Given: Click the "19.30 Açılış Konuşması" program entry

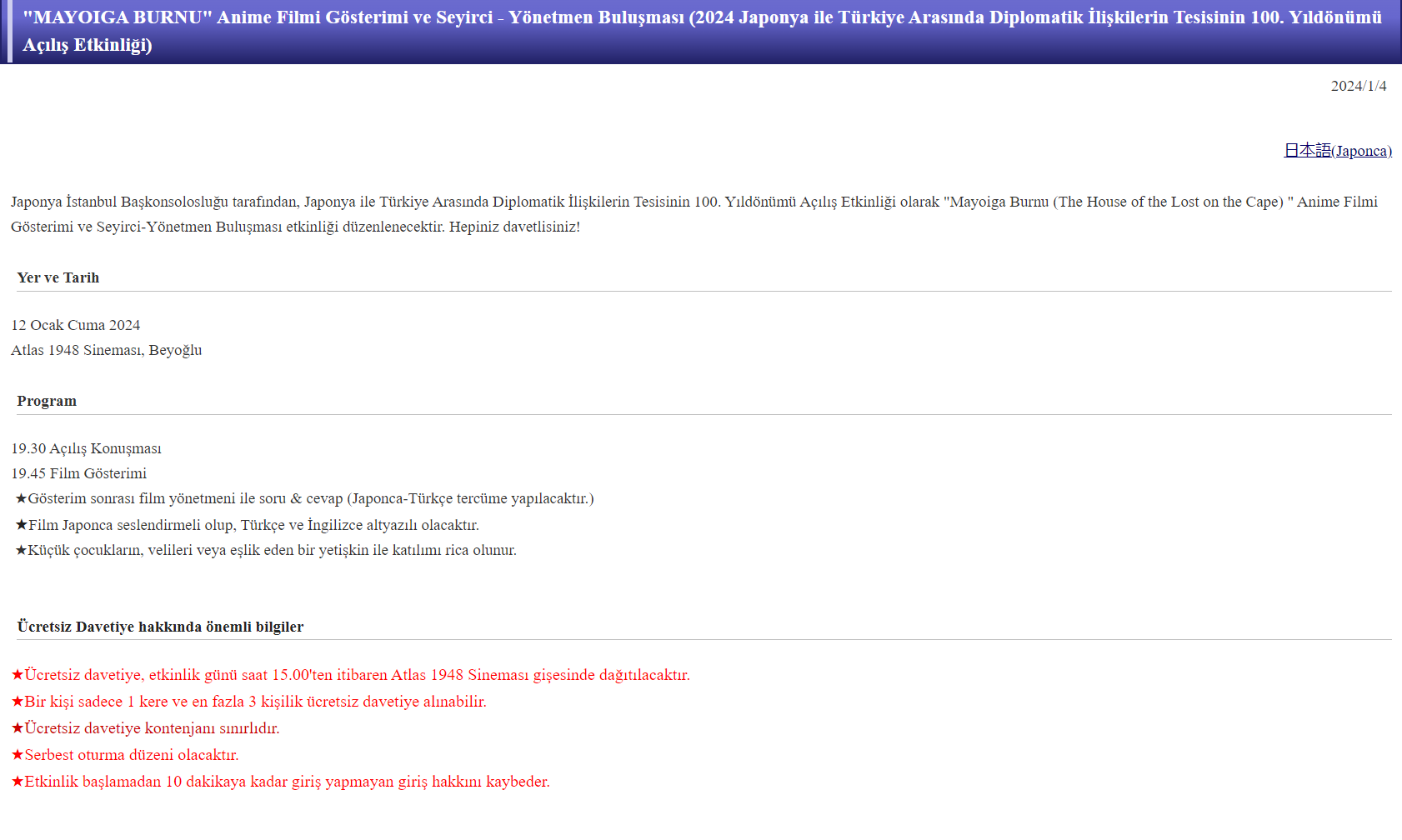Looking at the screenshot, I should pos(86,448).
